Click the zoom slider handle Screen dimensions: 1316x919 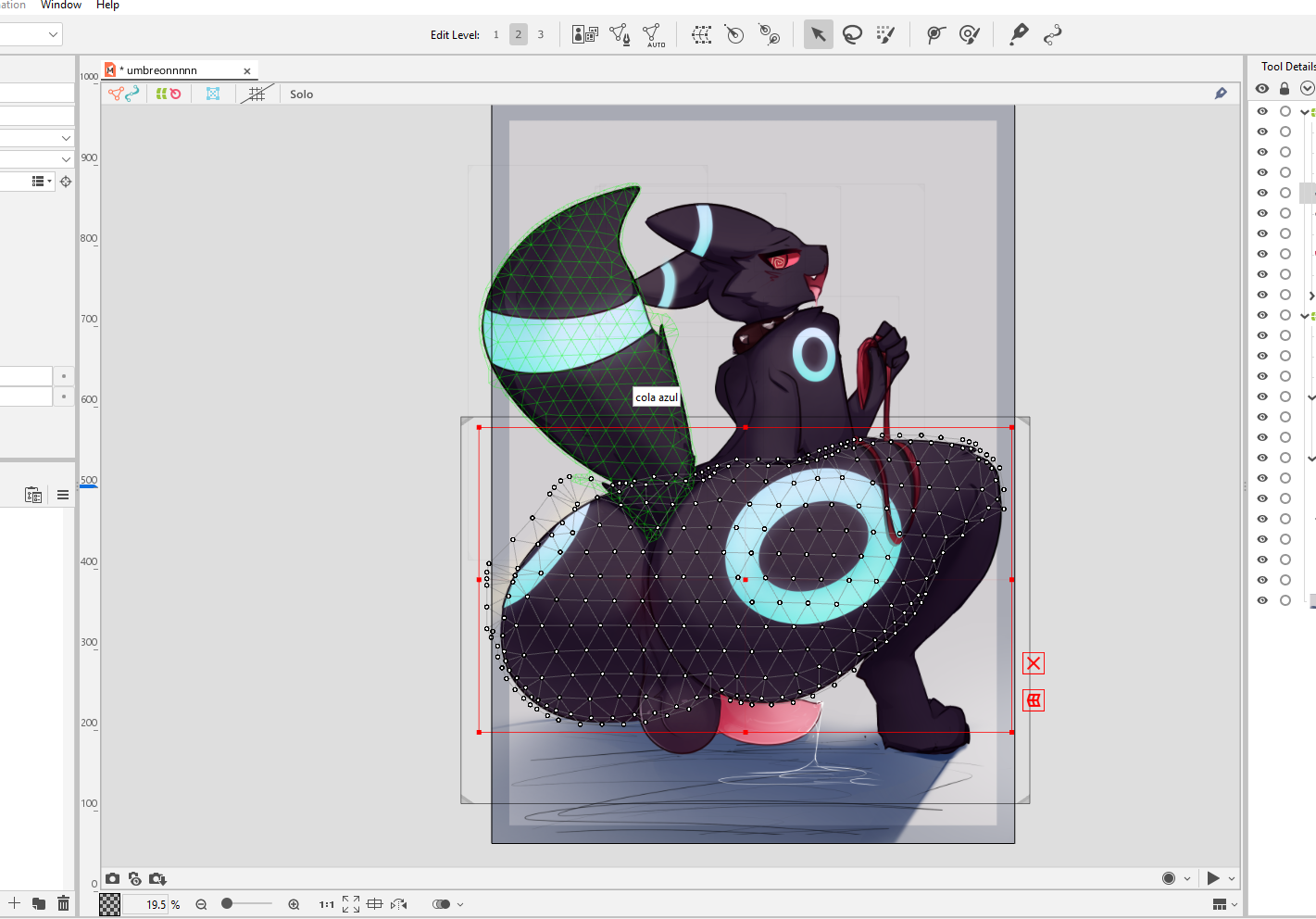227,903
